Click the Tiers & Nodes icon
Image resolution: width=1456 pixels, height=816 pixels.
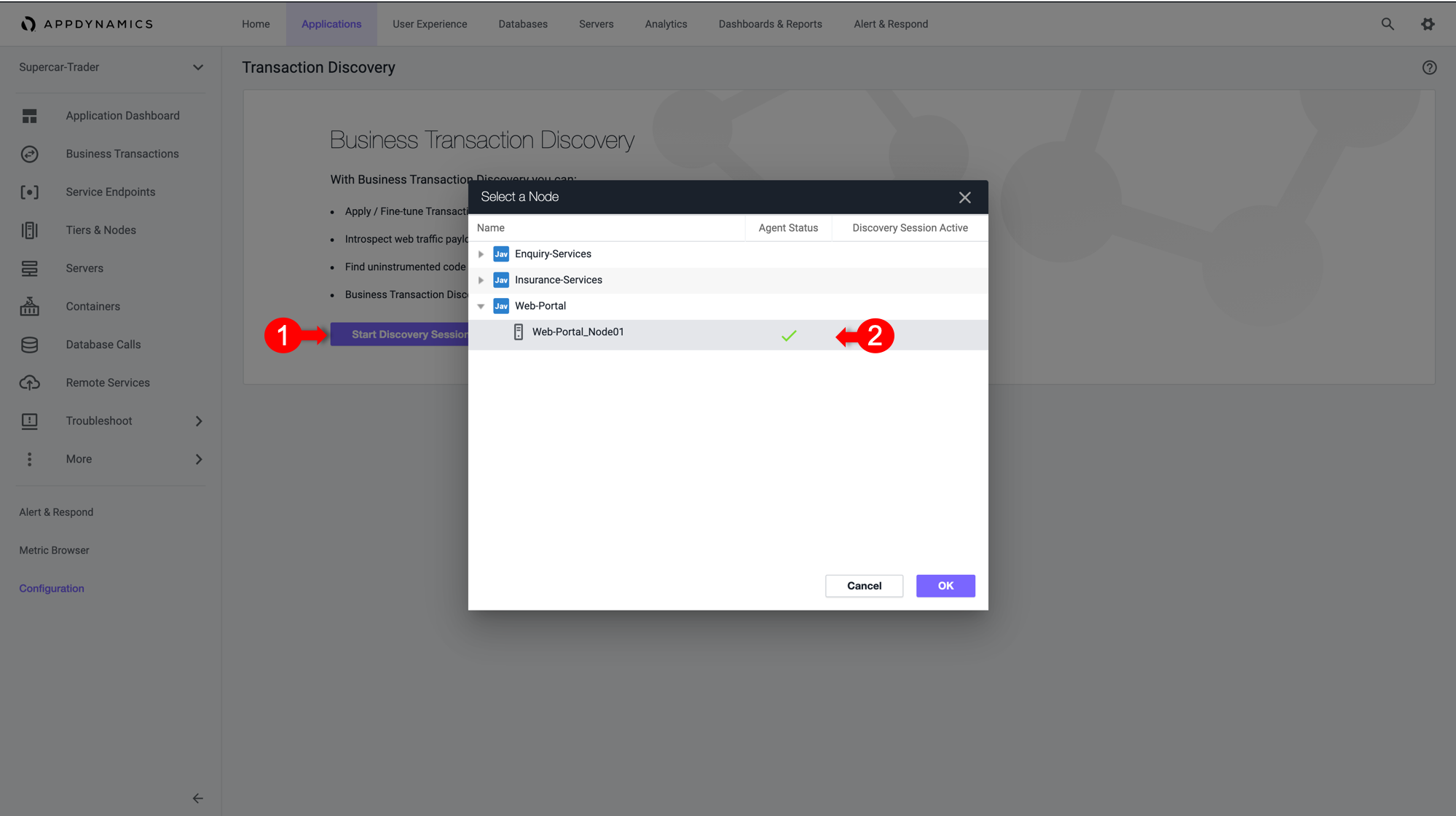[x=29, y=230]
